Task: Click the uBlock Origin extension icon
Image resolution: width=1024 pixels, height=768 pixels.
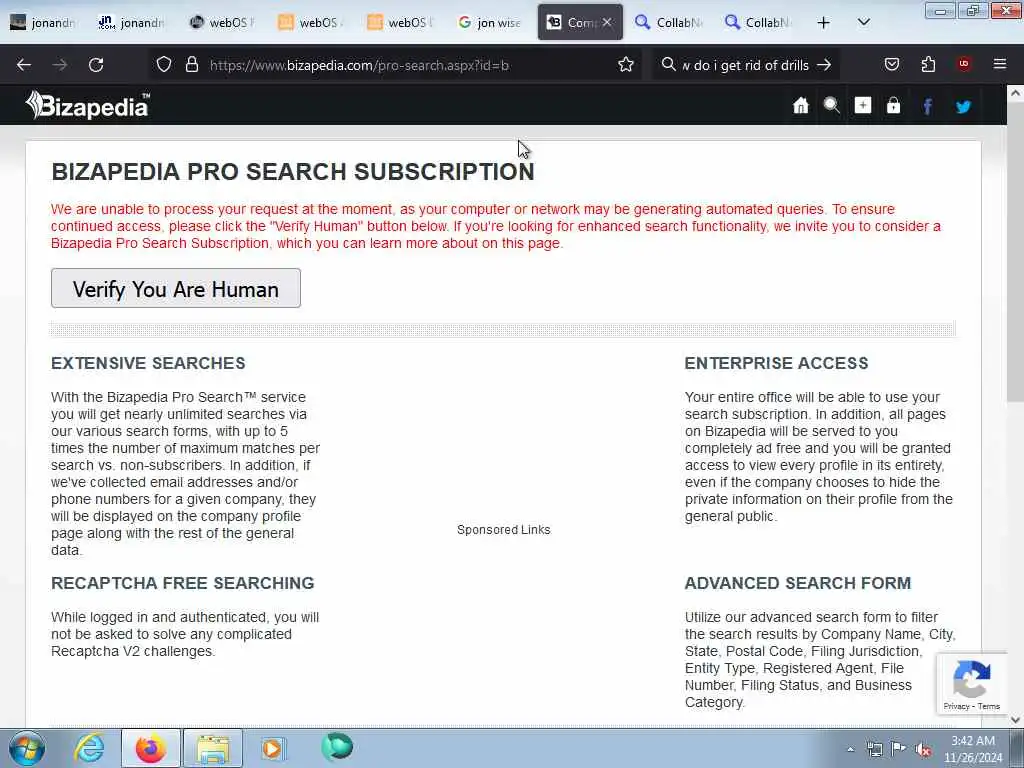Action: 964,64
